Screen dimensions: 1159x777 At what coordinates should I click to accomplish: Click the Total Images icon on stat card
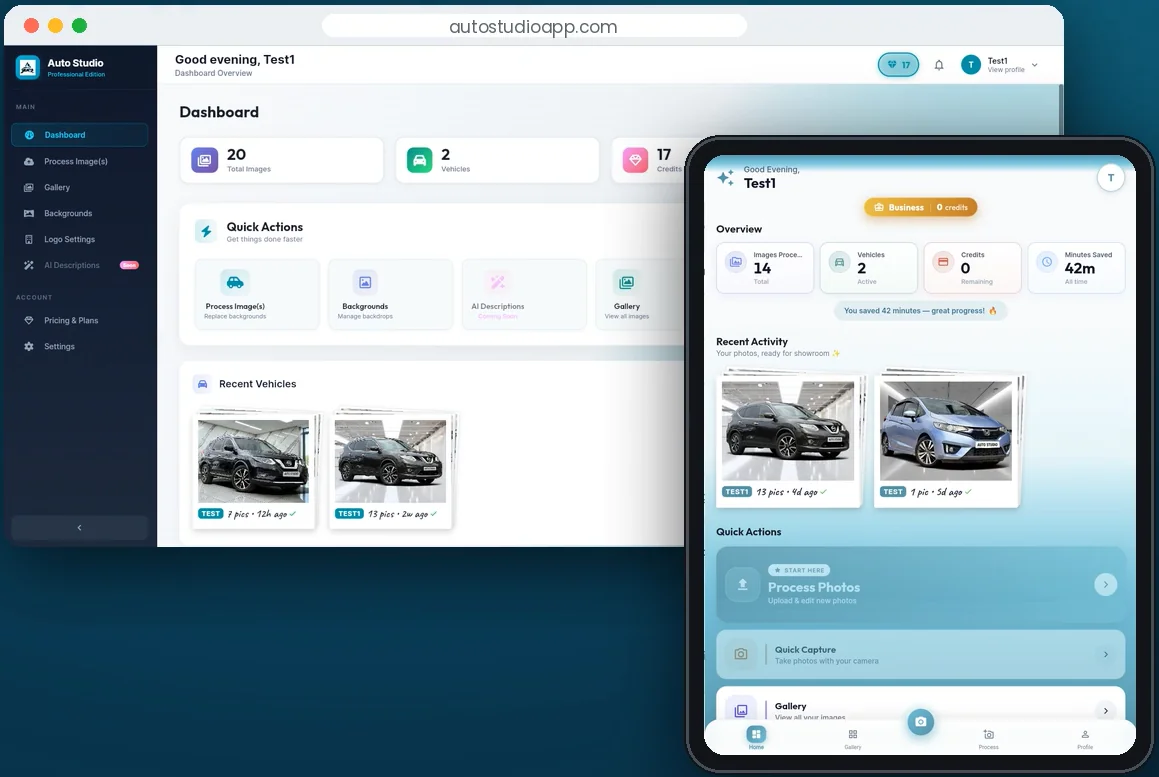click(205, 160)
